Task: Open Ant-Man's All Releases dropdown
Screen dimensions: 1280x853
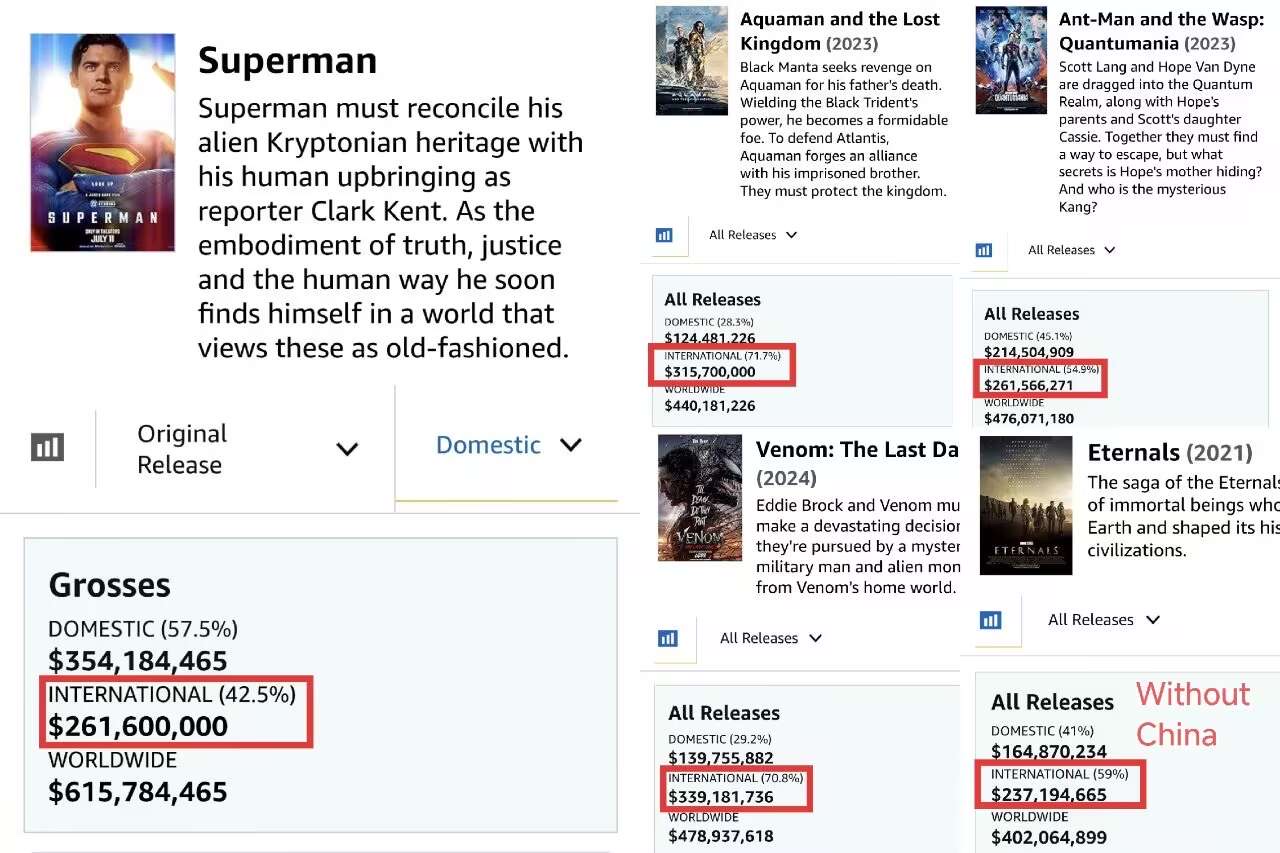Action: click(1072, 250)
